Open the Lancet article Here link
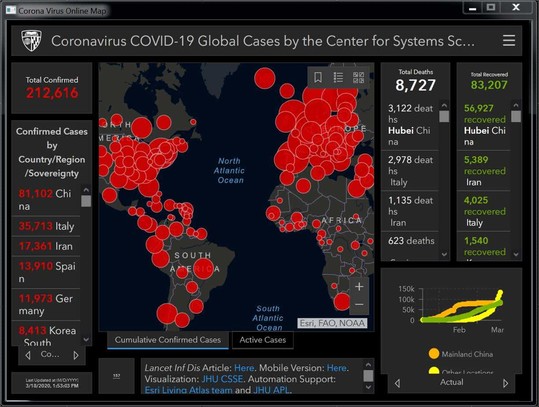539x407 pixels. [x=244, y=368]
